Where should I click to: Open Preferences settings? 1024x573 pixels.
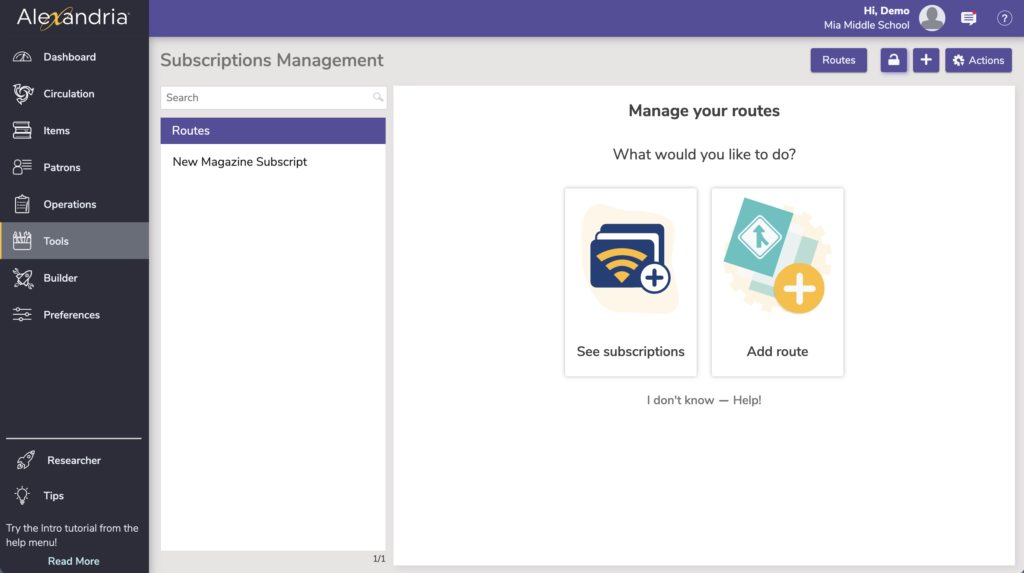[x=71, y=315]
